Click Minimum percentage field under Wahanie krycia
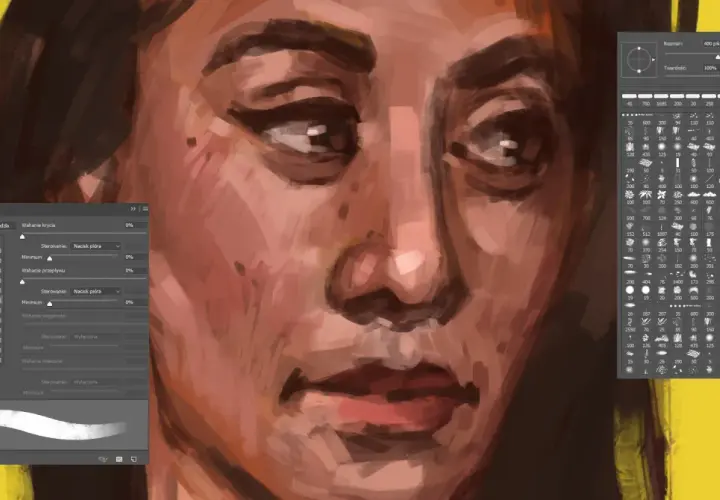 [135, 257]
